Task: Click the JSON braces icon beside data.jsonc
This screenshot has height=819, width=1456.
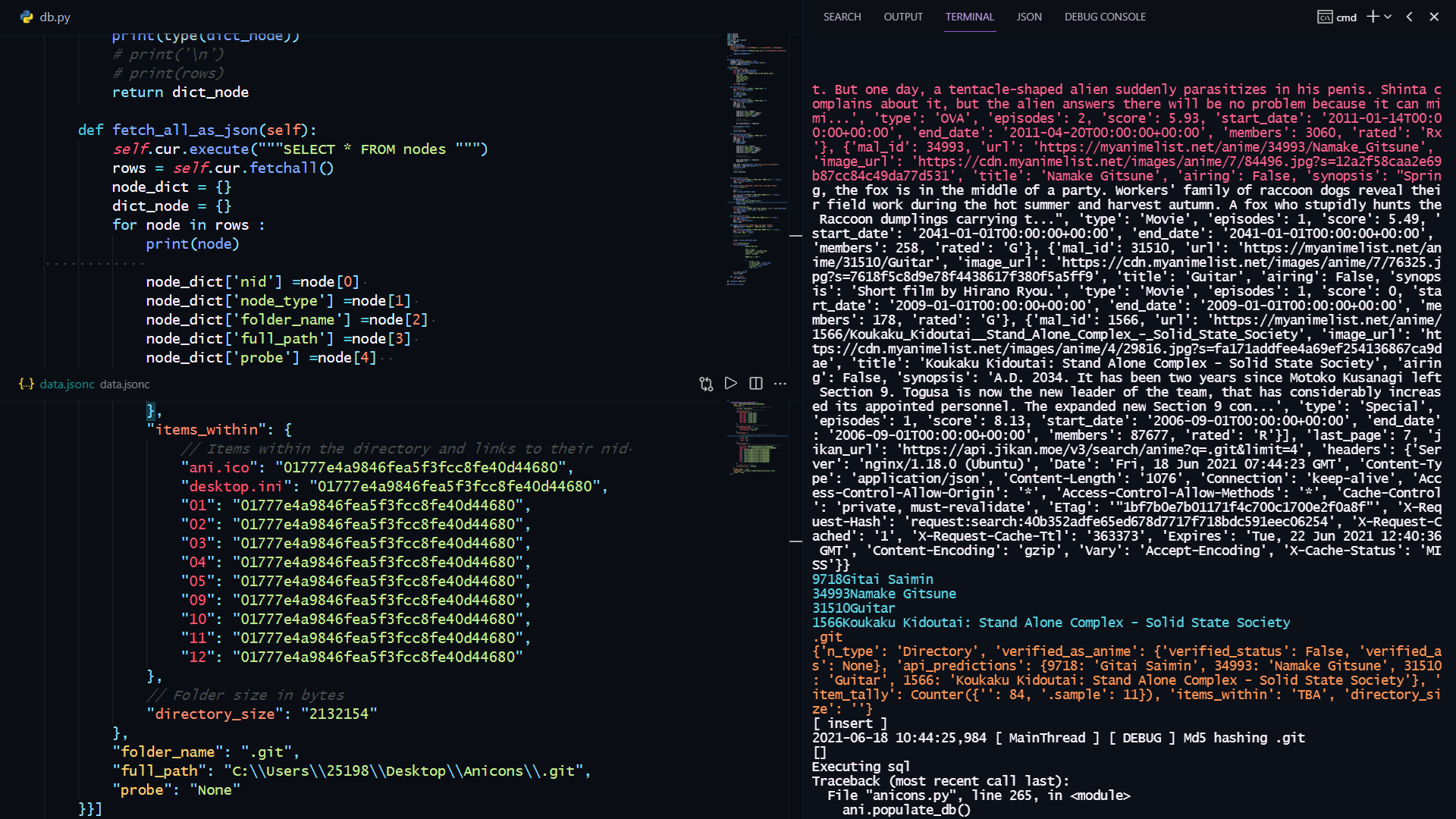Action: (27, 384)
